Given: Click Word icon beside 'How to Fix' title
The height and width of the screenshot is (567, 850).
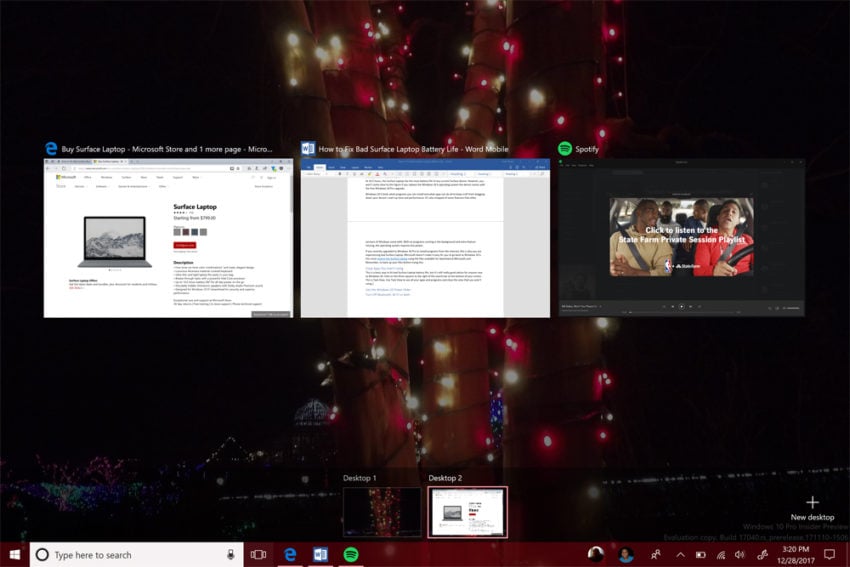Looking at the screenshot, I should click(308, 149).
